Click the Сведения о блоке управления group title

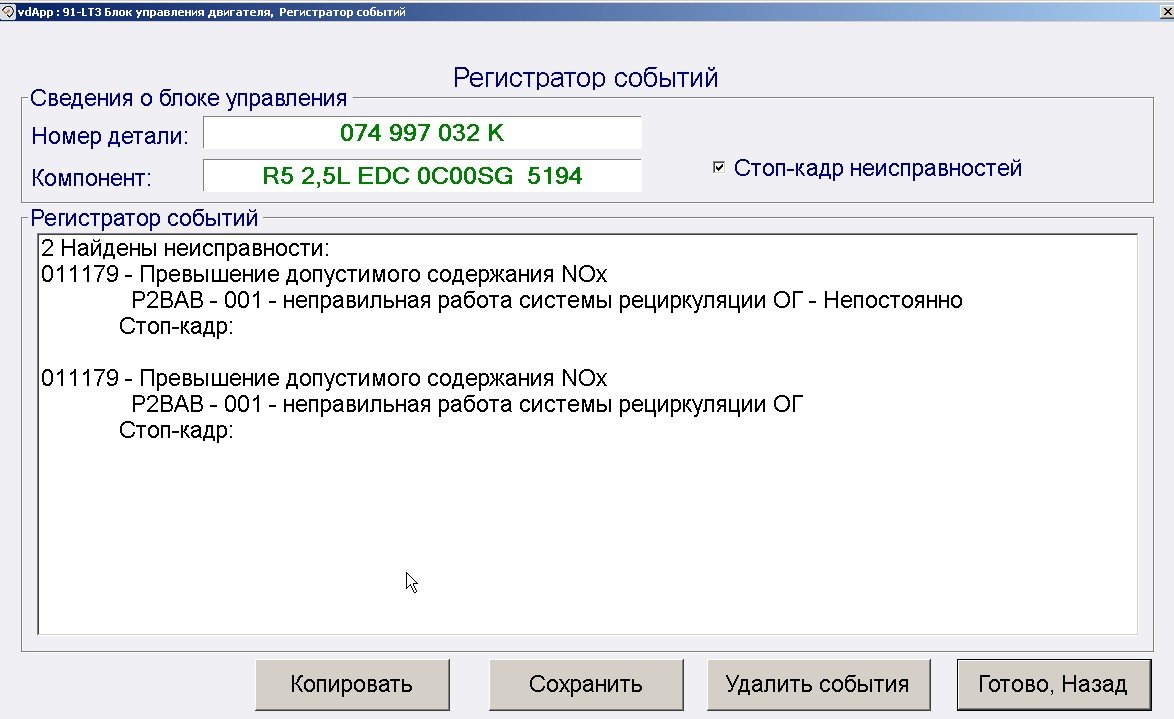tap(189, 98)
